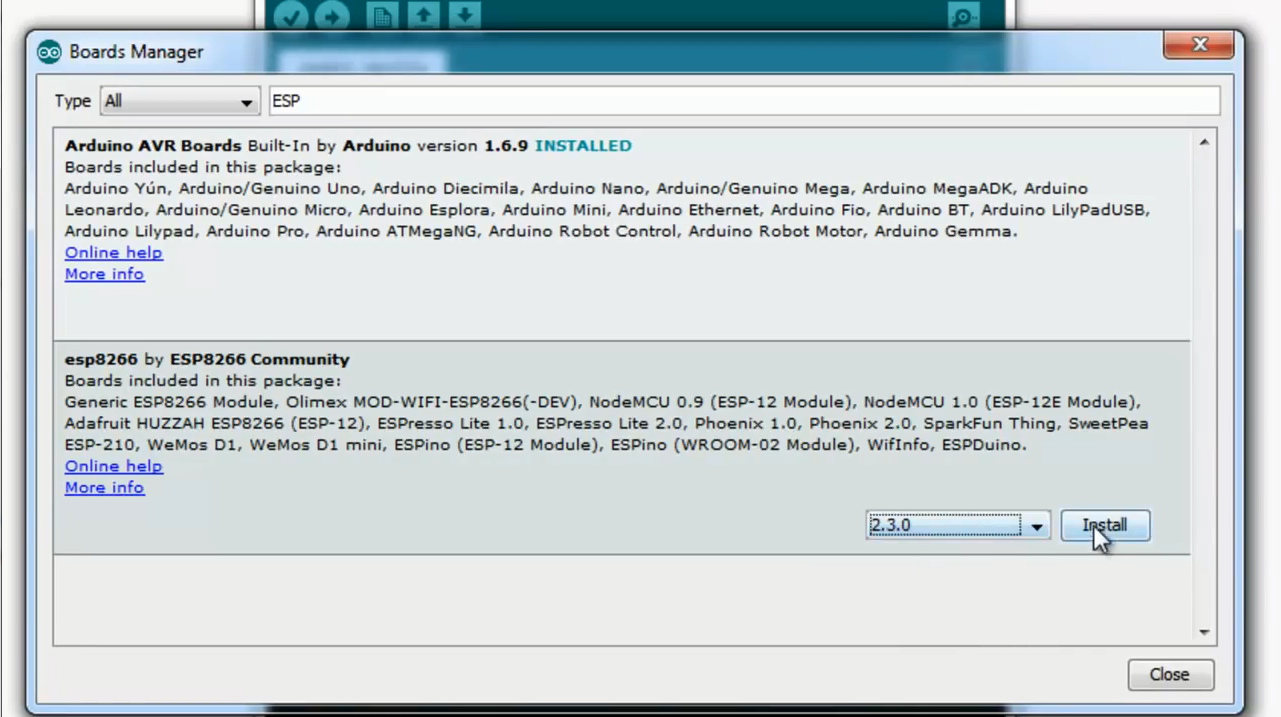Open the Type filter dropdown

[x=180, y=102]
